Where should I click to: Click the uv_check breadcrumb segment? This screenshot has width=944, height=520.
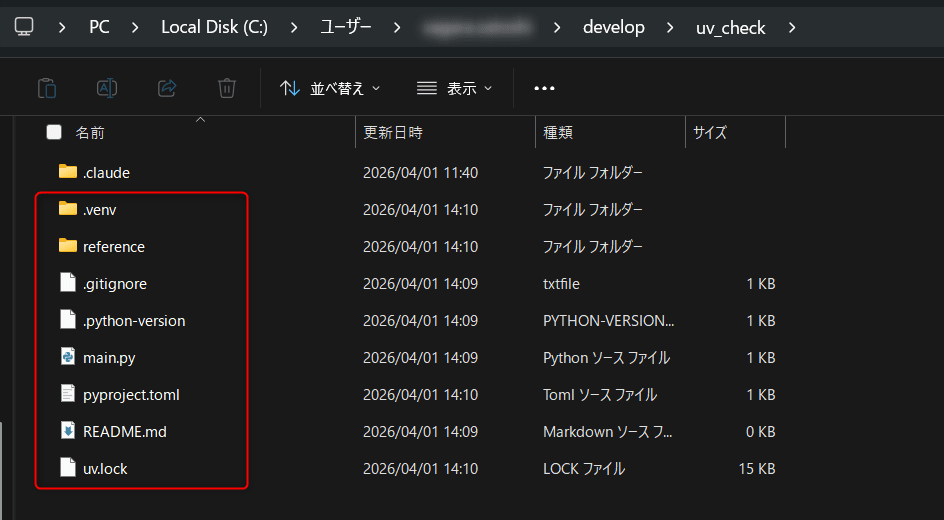point(730,28)
